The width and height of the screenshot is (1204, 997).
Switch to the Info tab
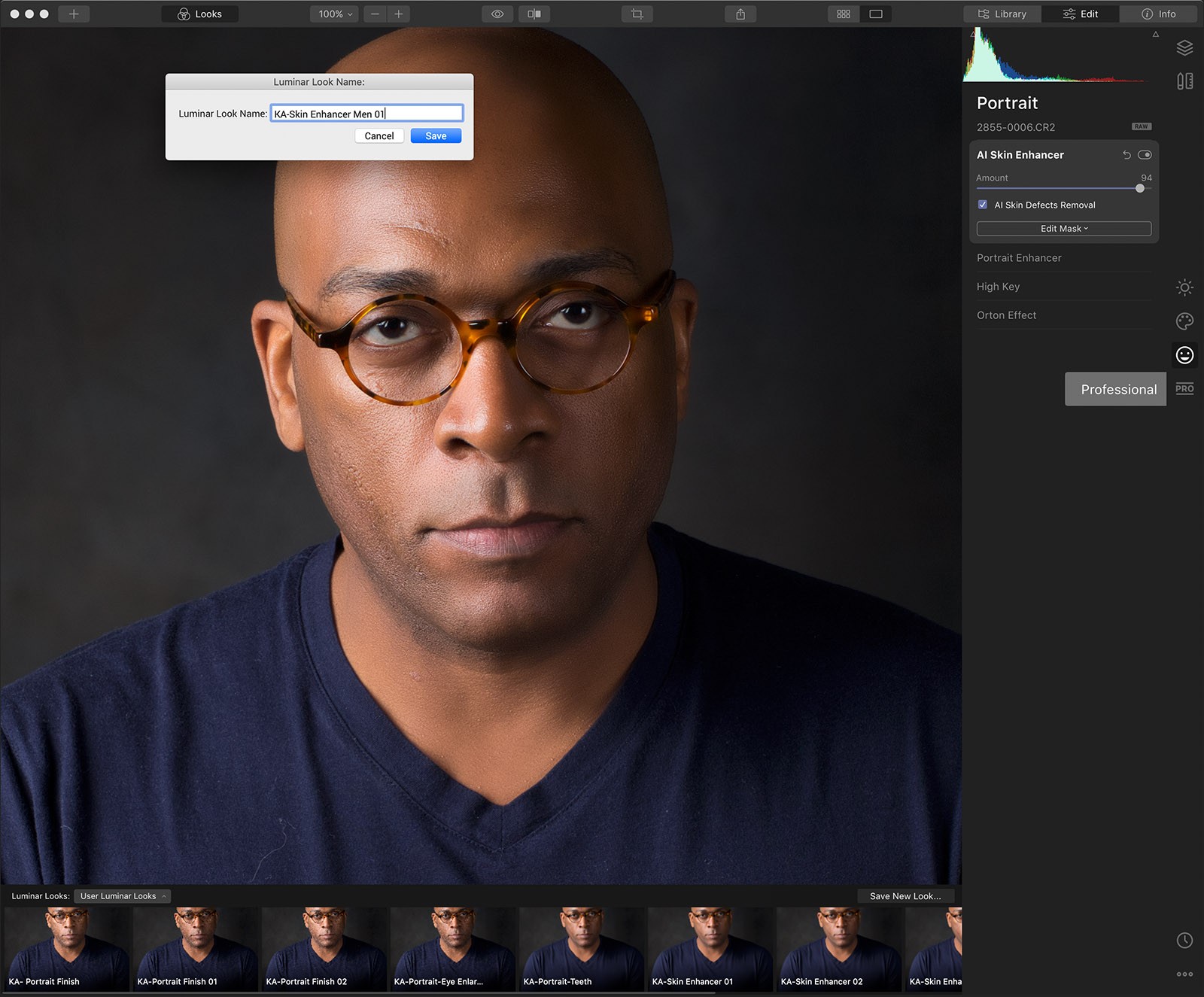click(x=1158, y=14)
